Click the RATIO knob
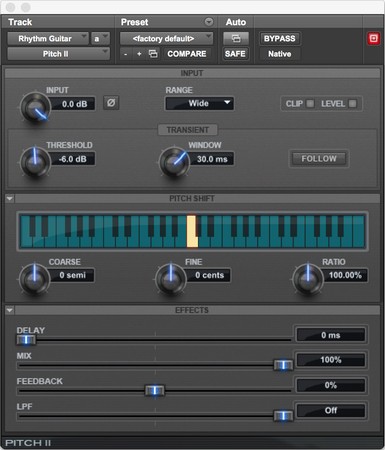The height and width of the screenshot is (450, 385). [x=308, y=279]
